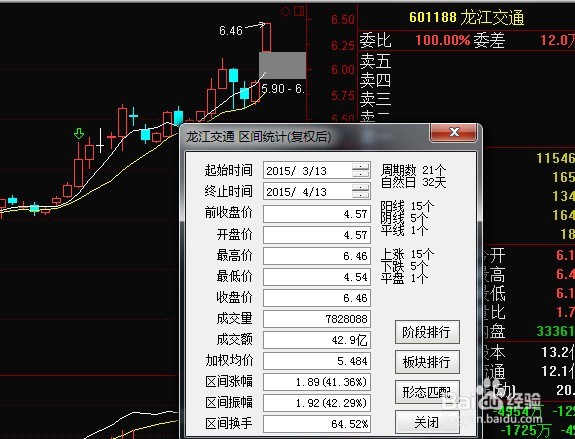Click the 区间换手 field showing 64.52%

(x=317, y=424)
